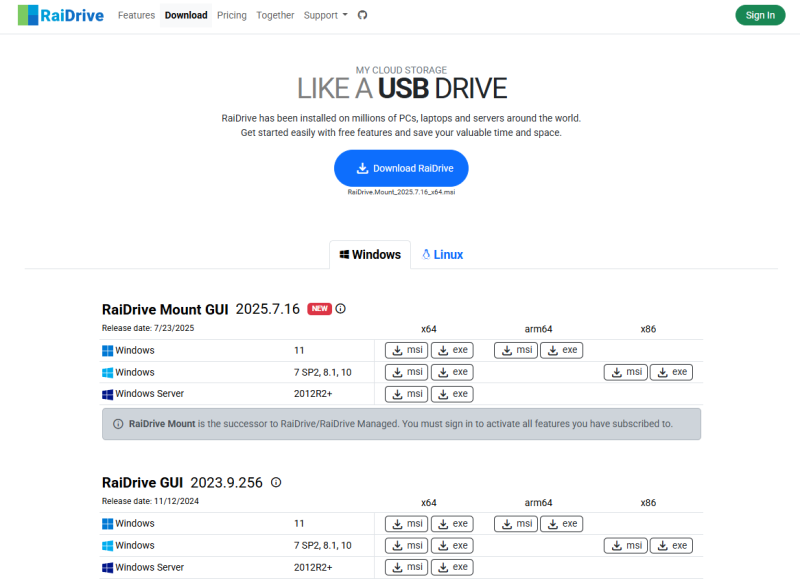Download RaiDrive GUI Windows 11 x64 msi
Image resolution: width=800 pixels, height=583 pixels.
coord(407,524)
